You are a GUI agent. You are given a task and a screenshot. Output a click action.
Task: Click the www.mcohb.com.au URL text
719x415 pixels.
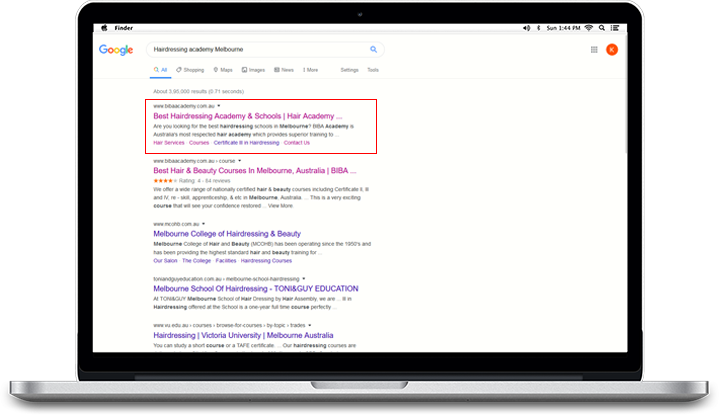point(176,224)
